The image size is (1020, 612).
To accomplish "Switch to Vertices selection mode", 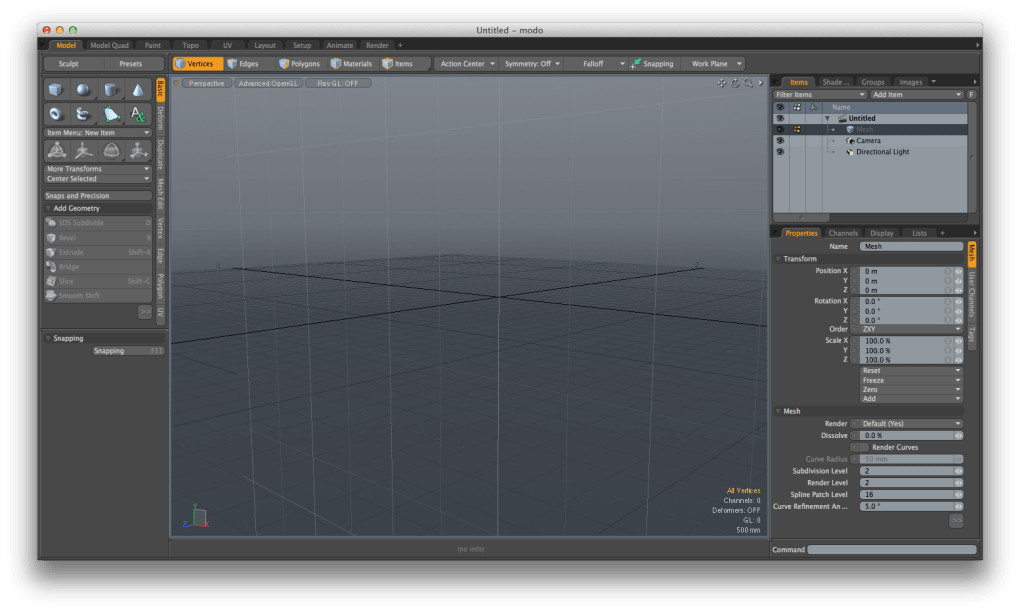I will (x=198, y=64).
